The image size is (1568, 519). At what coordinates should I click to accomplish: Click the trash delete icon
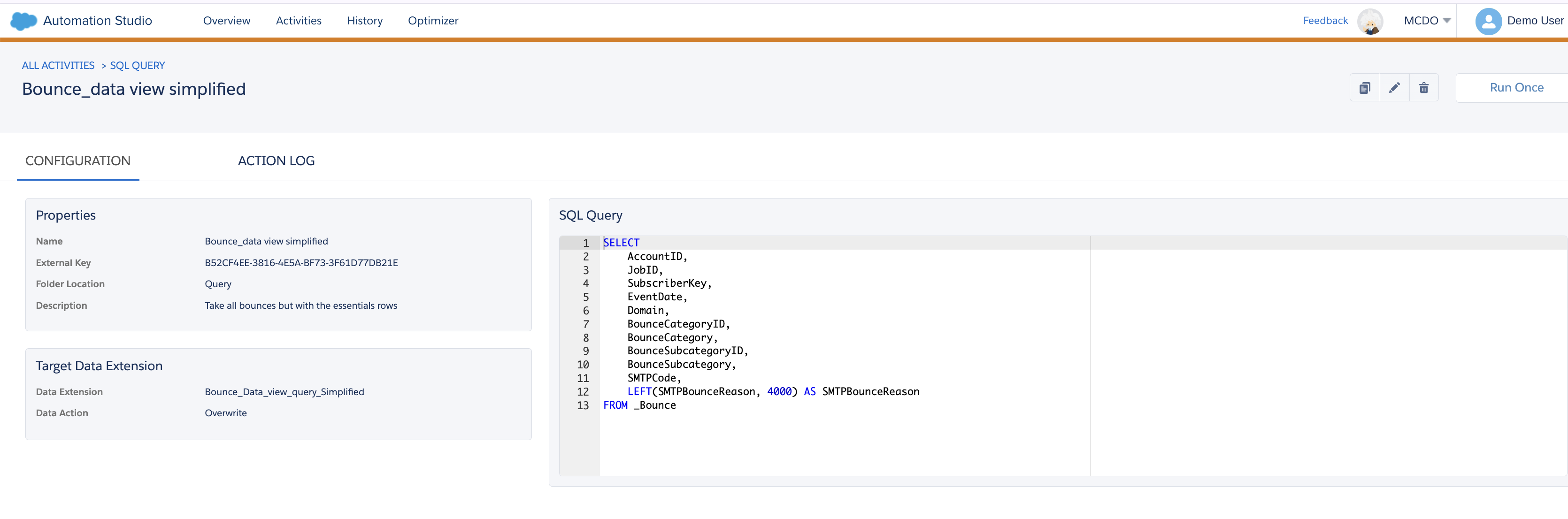point(1424,88)
